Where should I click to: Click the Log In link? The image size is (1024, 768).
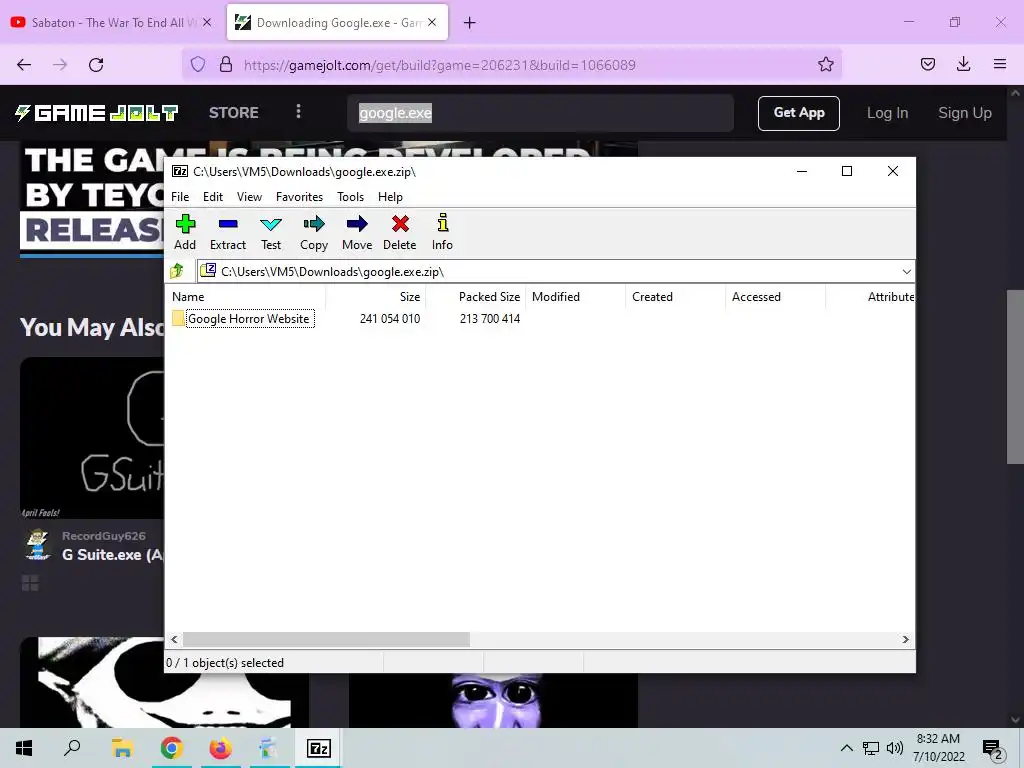(x=887, y=113)
